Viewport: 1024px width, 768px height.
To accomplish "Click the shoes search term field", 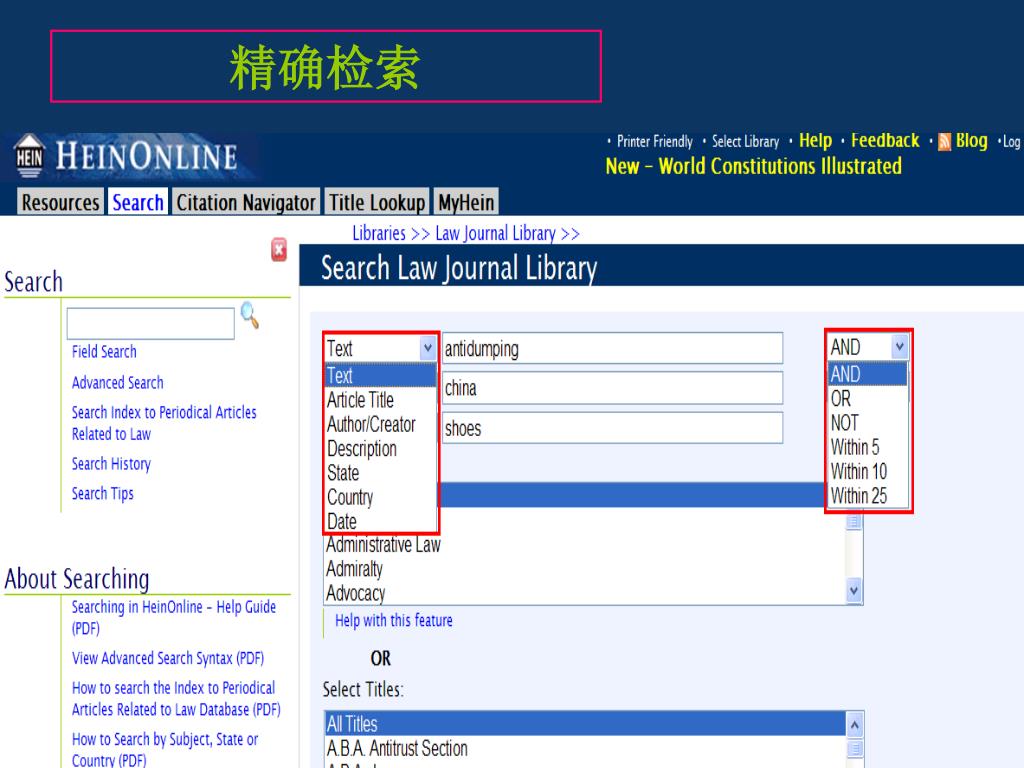I will pos(613,428).
